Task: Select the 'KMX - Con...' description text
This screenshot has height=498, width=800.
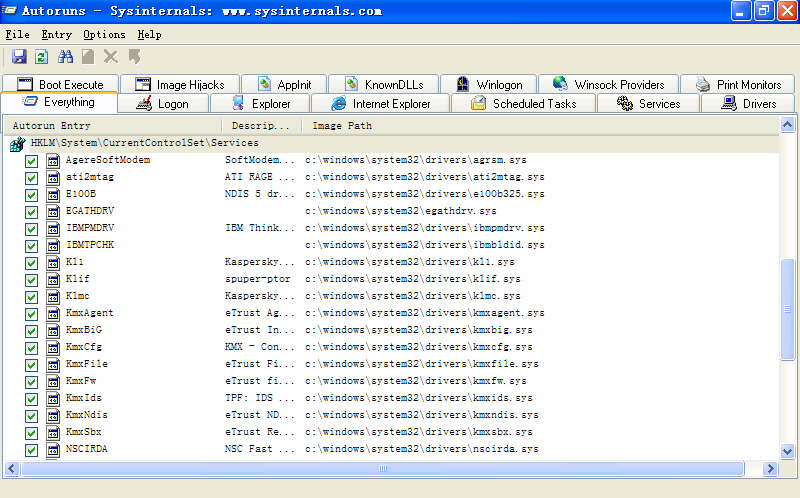Action: [260, 347]
